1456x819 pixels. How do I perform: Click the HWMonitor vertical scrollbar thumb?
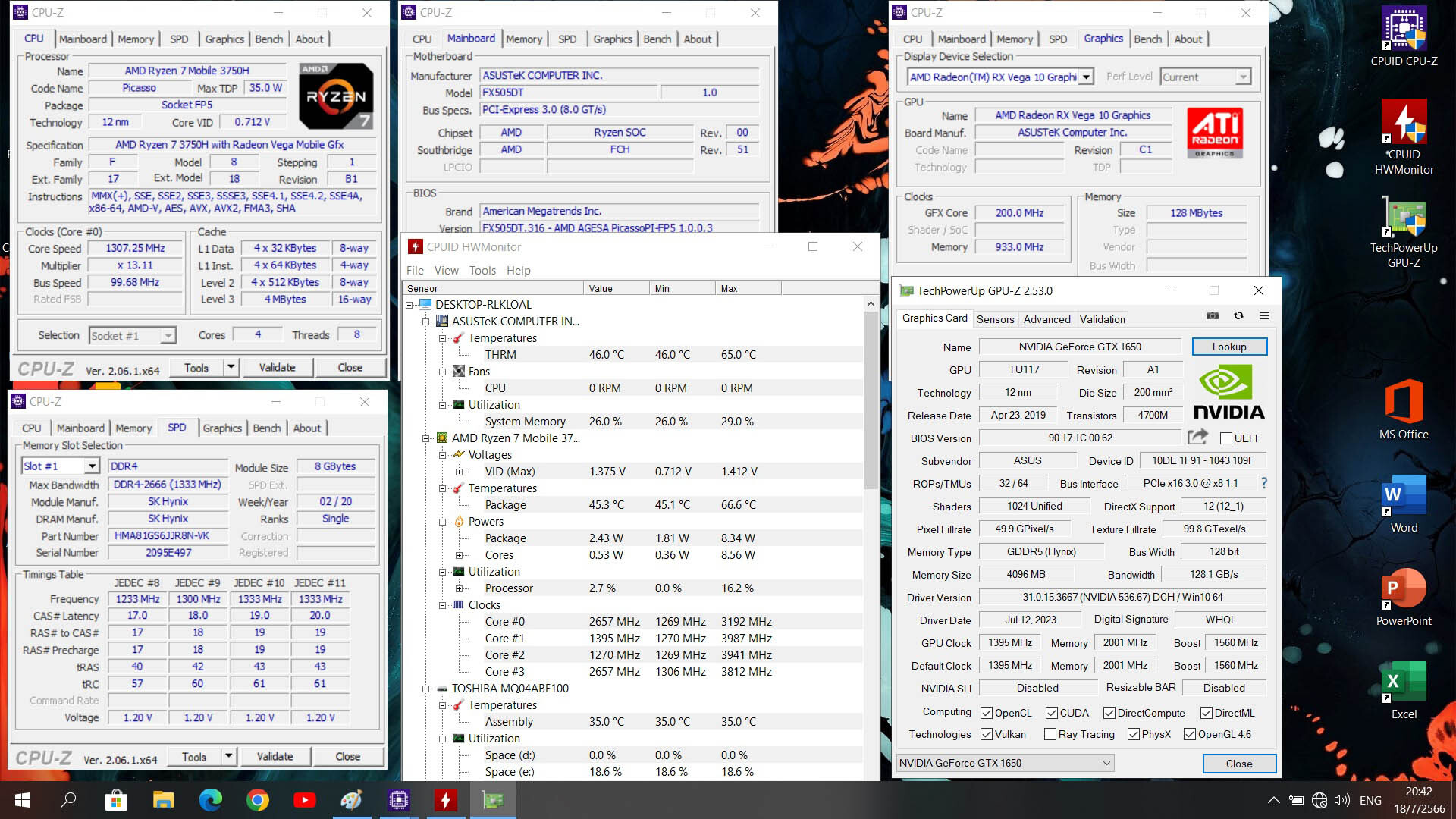click(x=871, y=400)
